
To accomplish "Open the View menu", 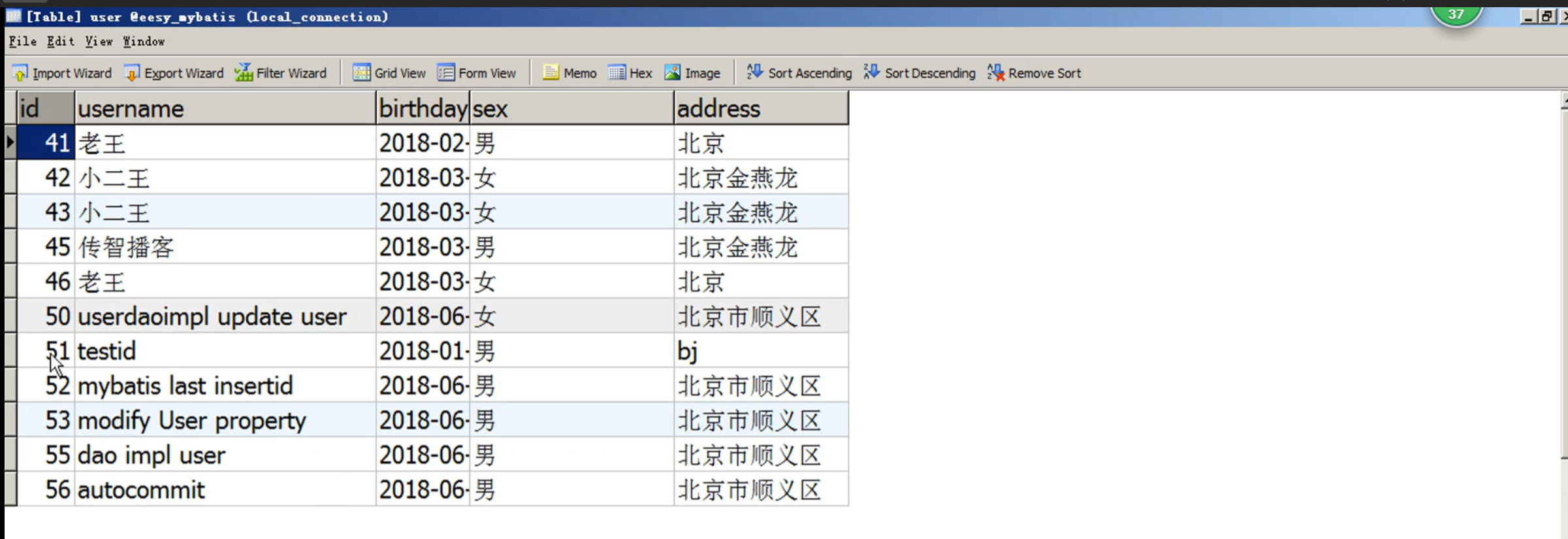I will (99, 42).
